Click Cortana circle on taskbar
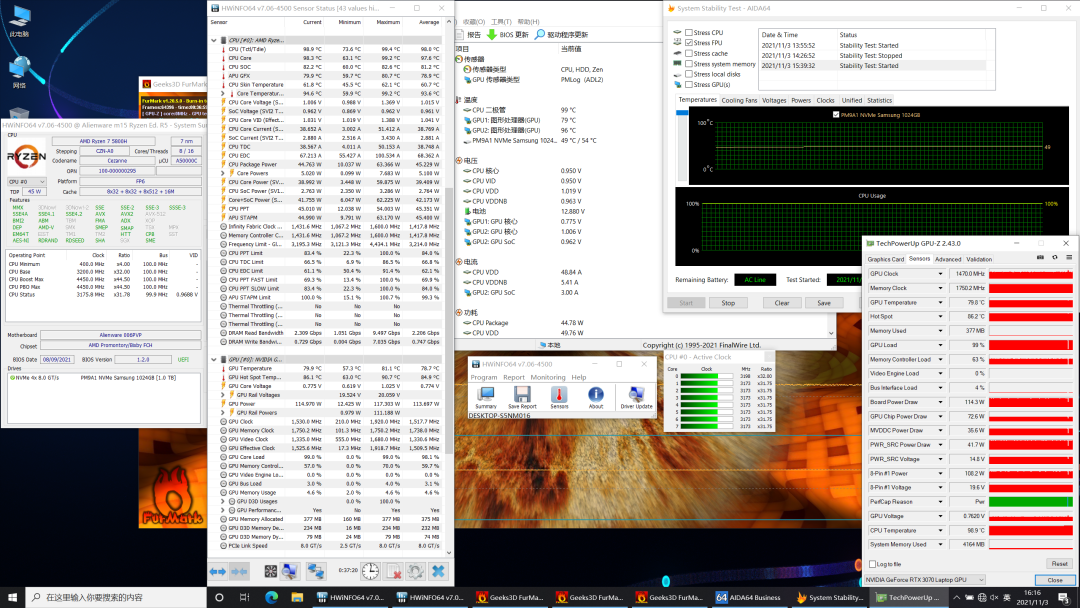The width and height of the screenshot is (1080, 608). point(219,597)
